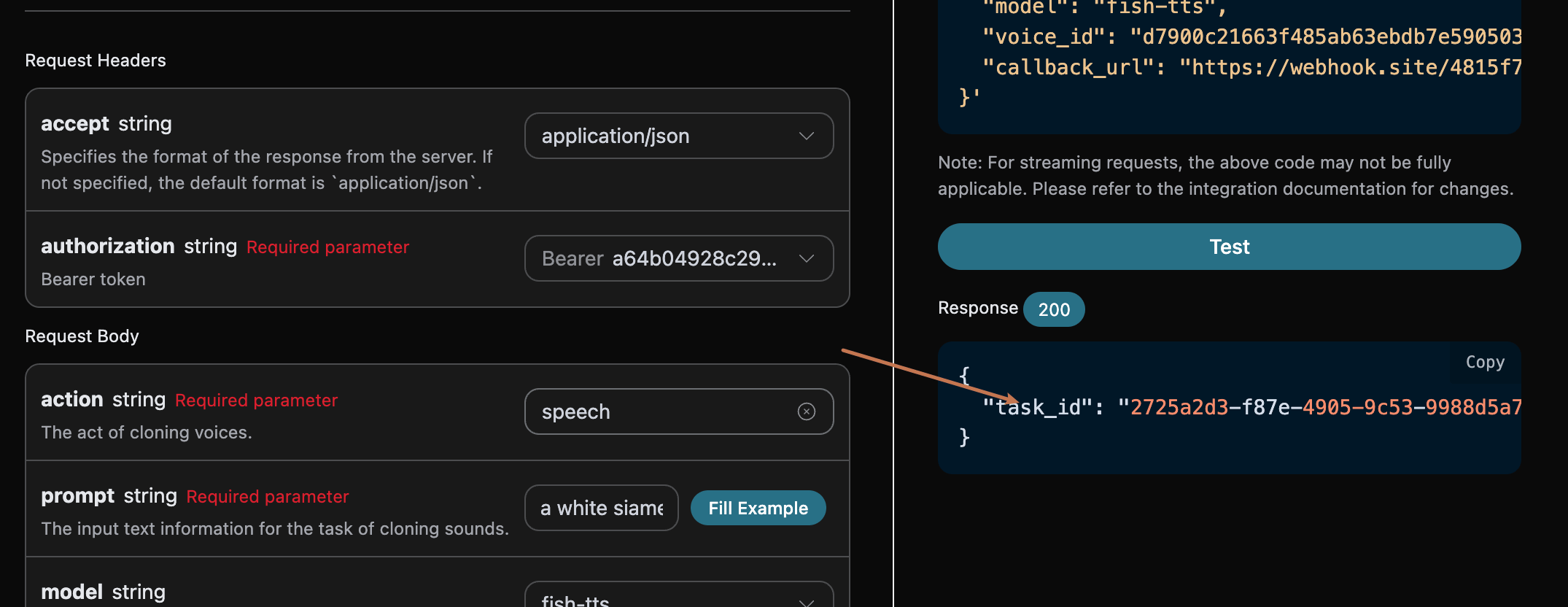Click the voice_id line in code sample
The image size is (1568, 607).
[x=1251, y=36]
